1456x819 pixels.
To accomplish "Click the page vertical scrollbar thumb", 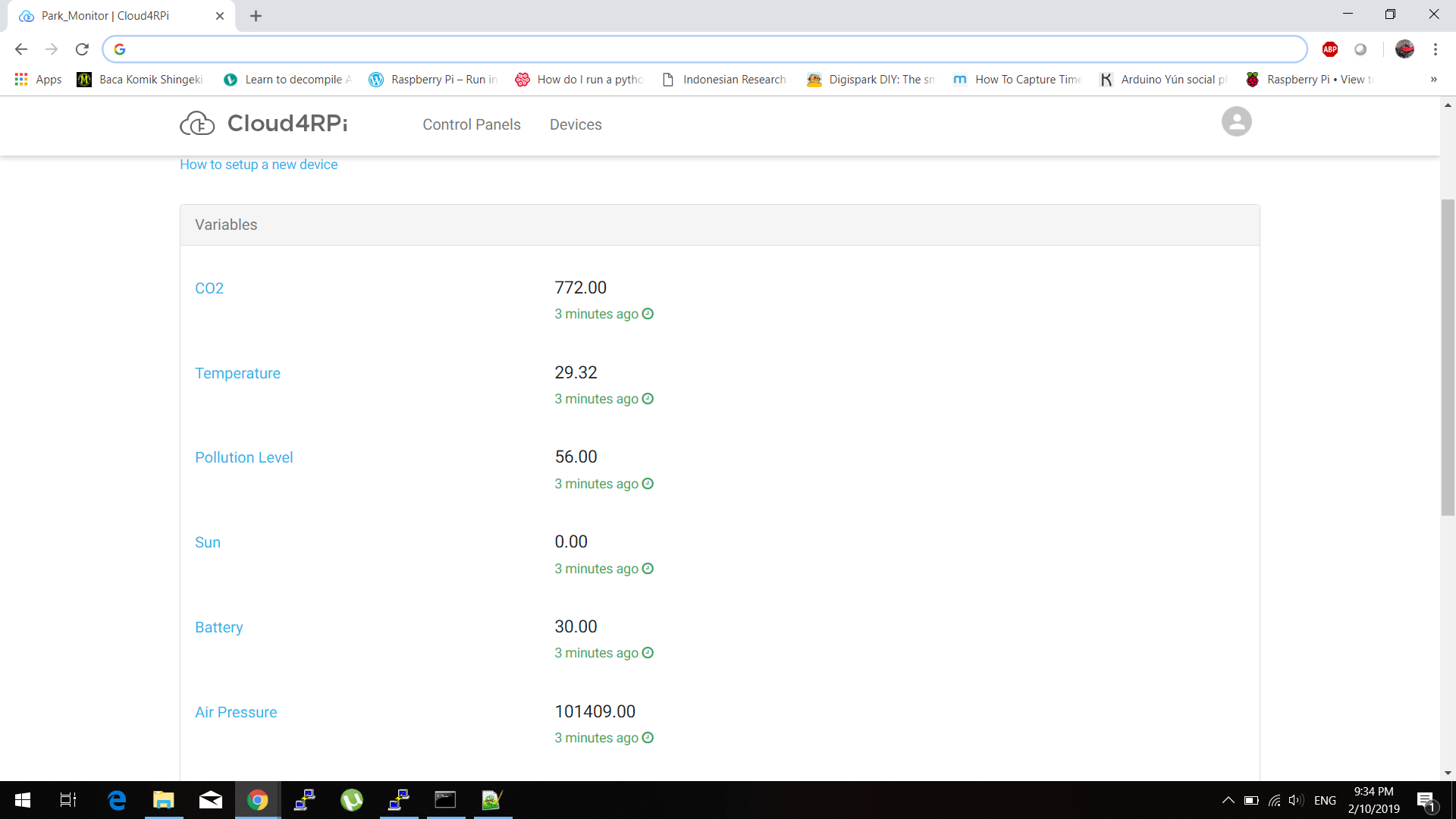I will [1448, 356].
